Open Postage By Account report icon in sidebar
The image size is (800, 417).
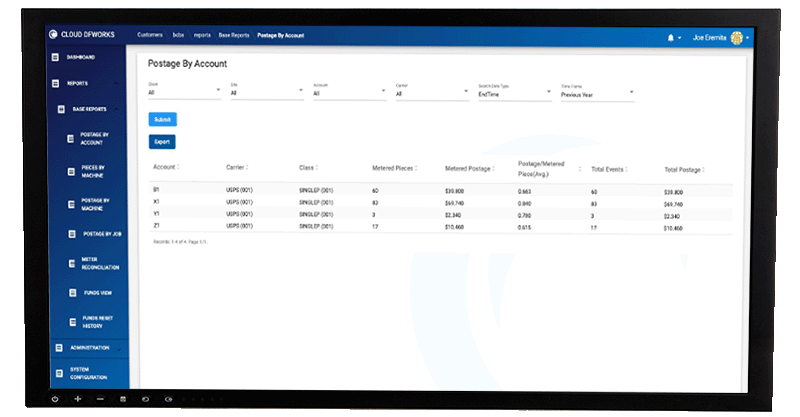click(70, 138)
